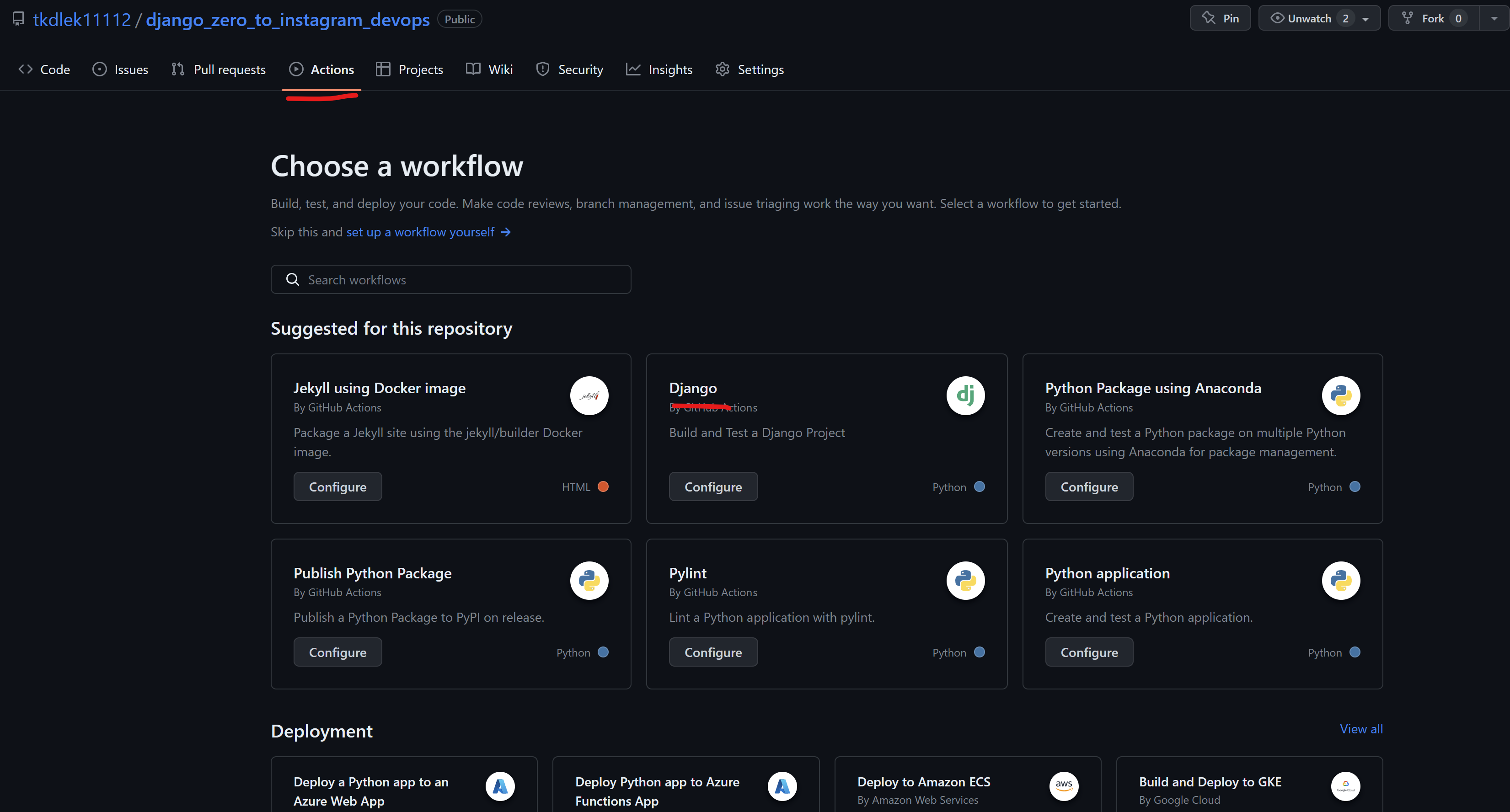The width and height of the screenshot is (1510, 812).
Task: View all Deployment workflows
Action: pos(1360,729)
